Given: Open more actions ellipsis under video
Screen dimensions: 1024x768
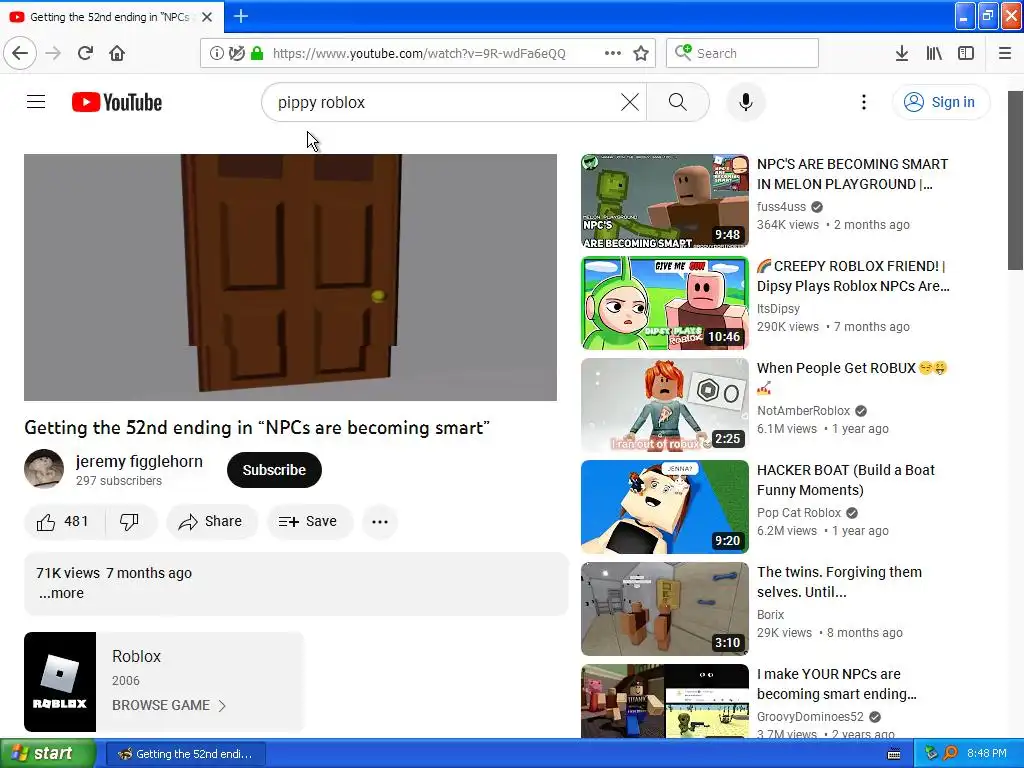Looking at the screenshot, I should 379,521.
